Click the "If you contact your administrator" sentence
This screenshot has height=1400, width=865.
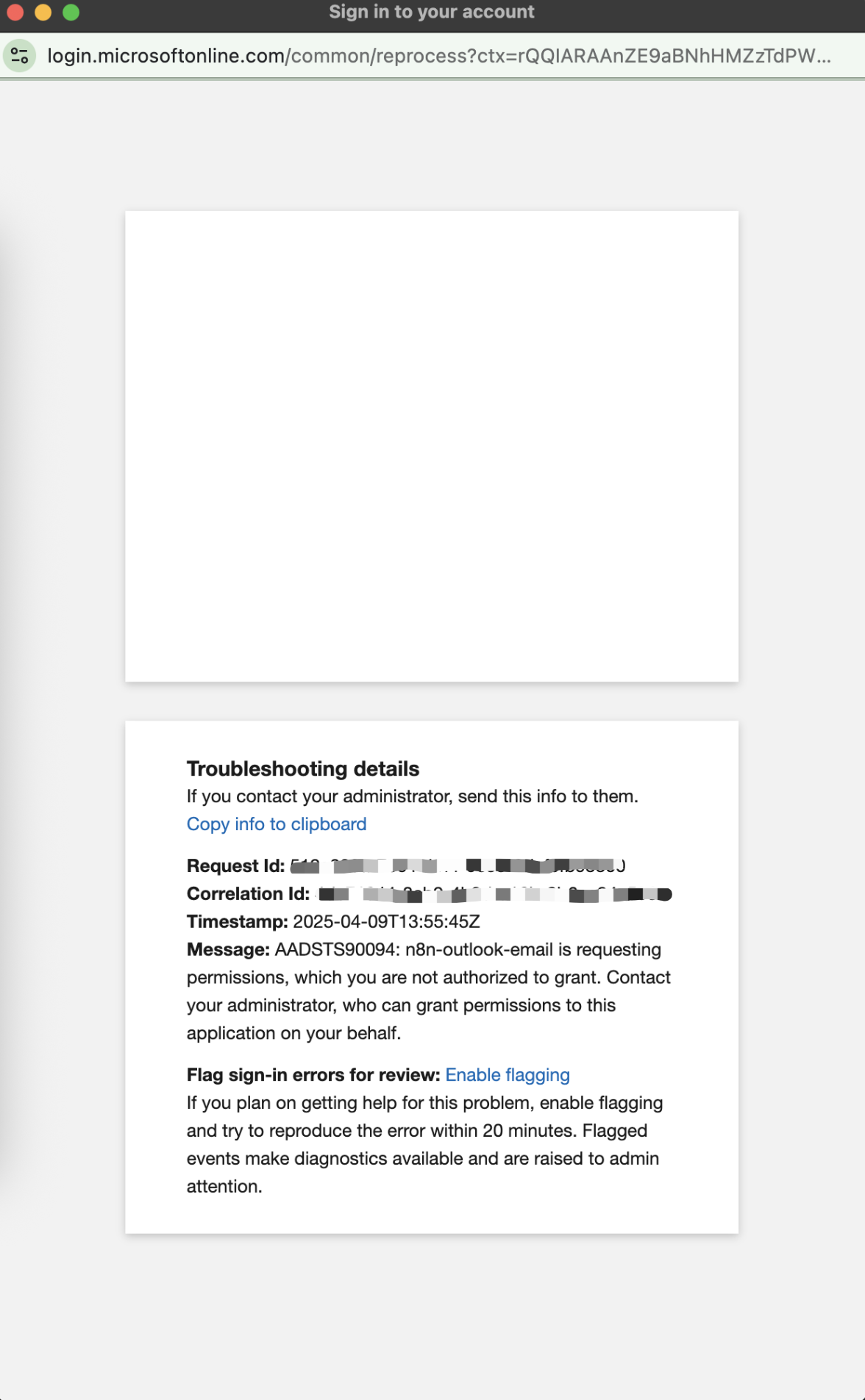coord(412,796)
